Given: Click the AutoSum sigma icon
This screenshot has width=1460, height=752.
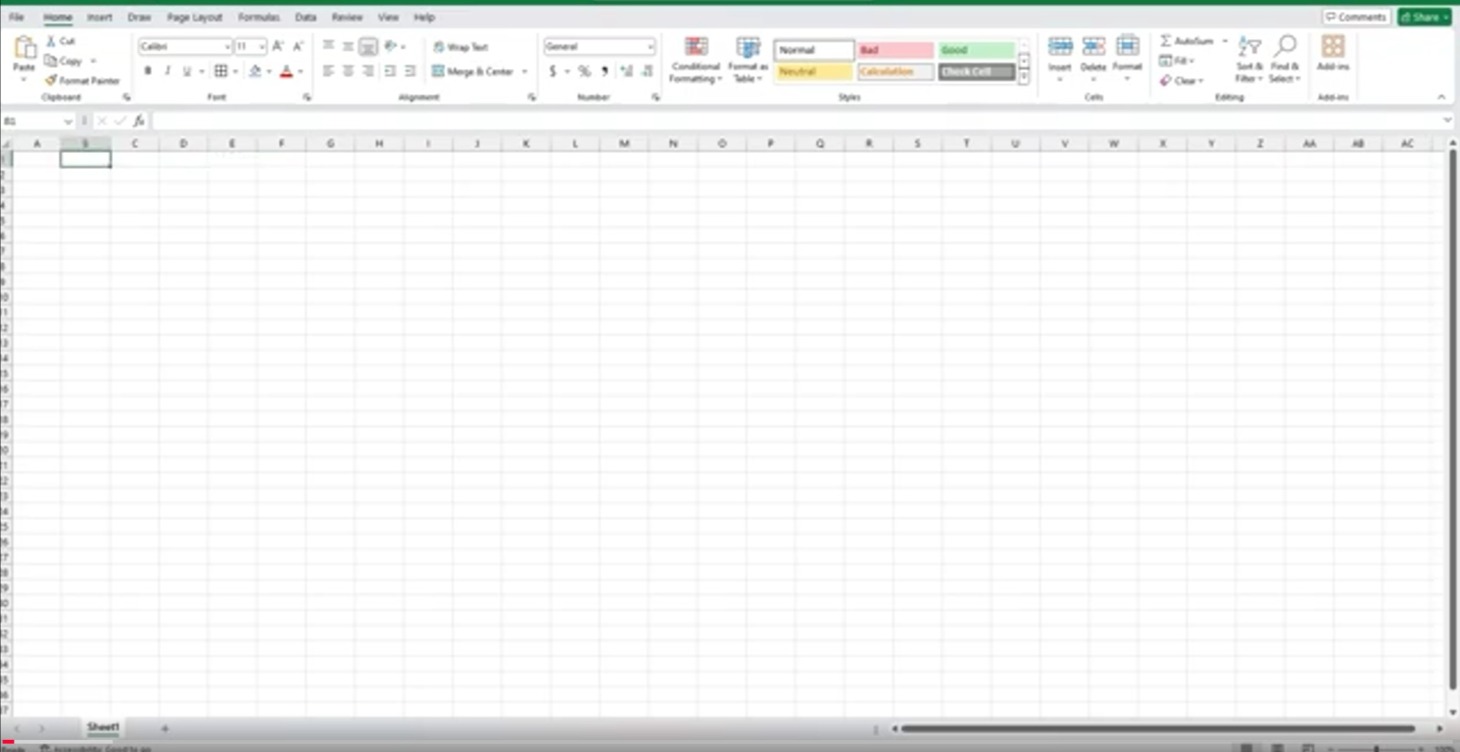Looking at the screenshot, I should point(1166,41).
